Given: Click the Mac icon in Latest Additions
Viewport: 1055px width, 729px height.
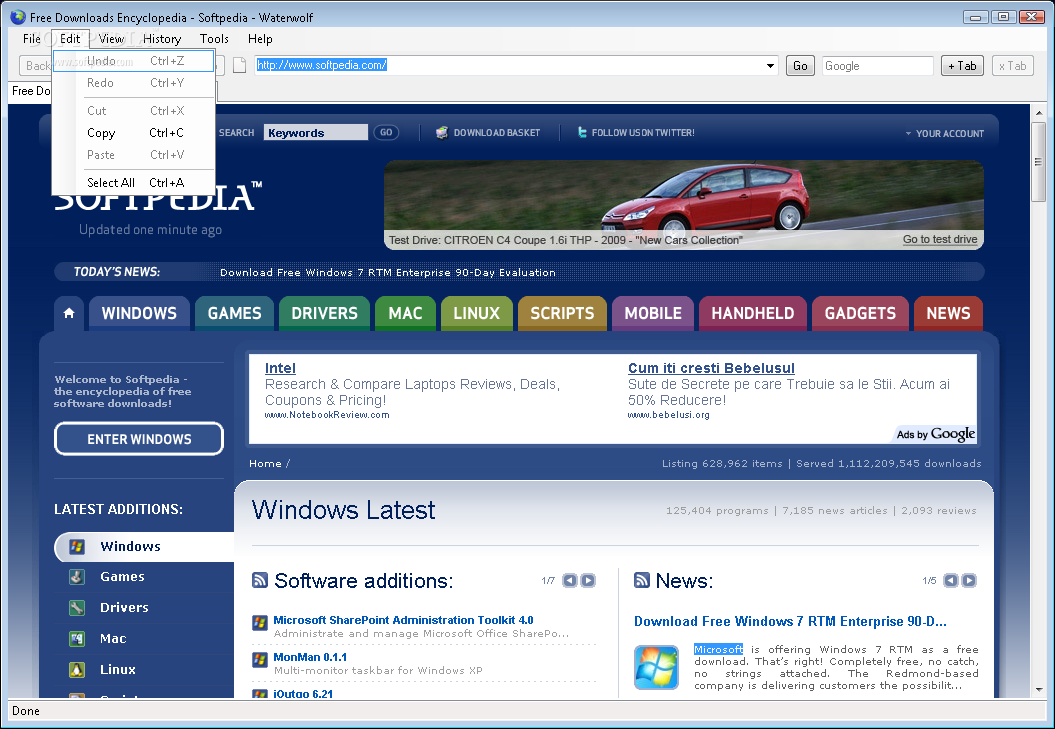Looking at the screenshot, I should coord(77,638).
